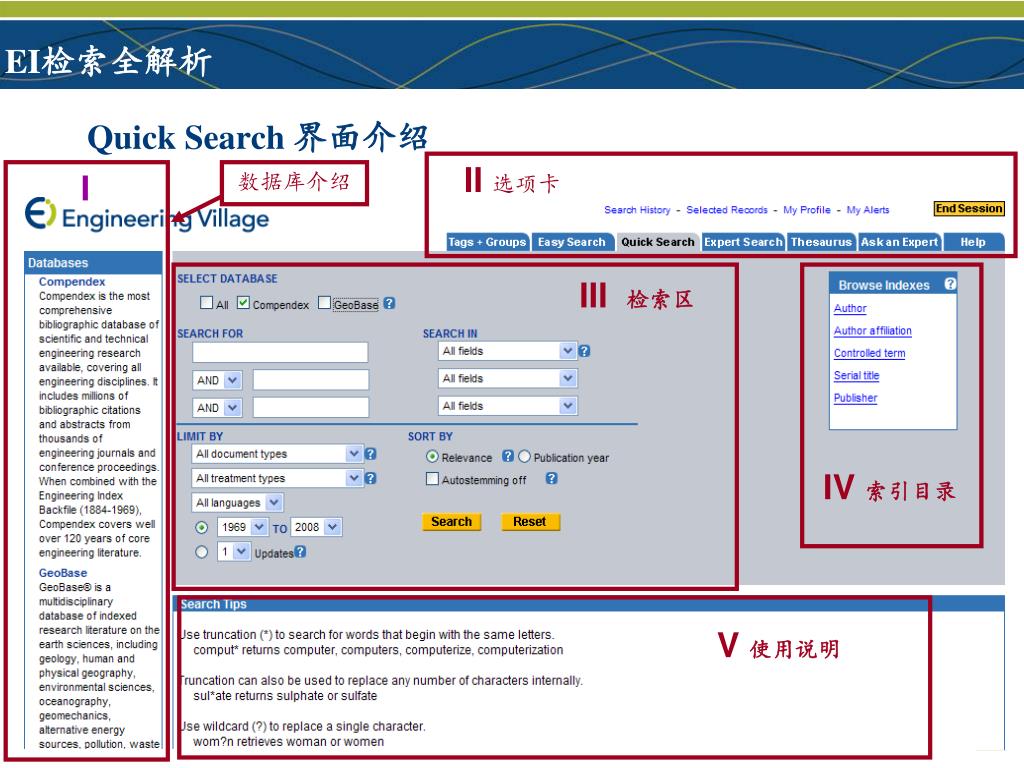The height and width of the screenshot is (768, 1024).
Task: Select the year range radio button
Action: [x=202, y=527]
